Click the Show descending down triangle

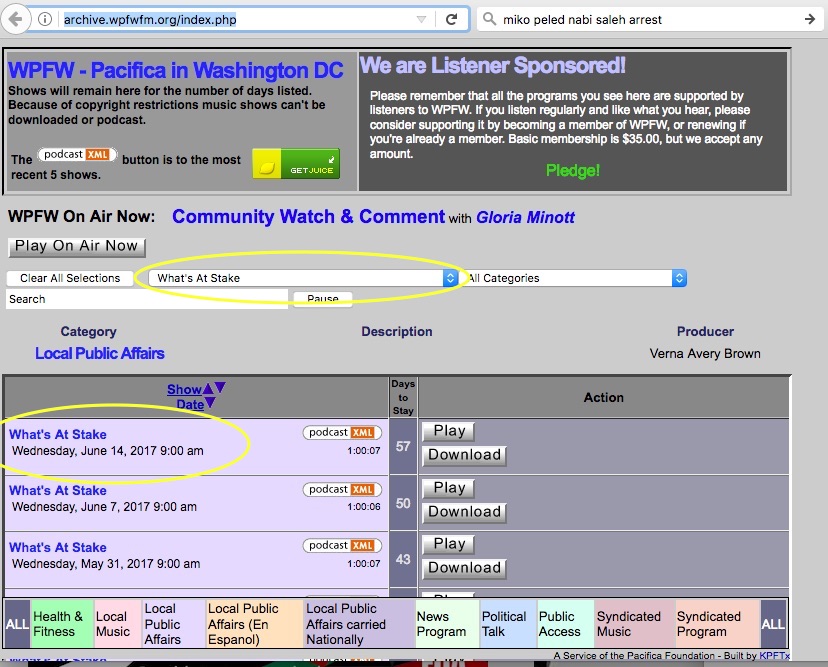[220, 388]
